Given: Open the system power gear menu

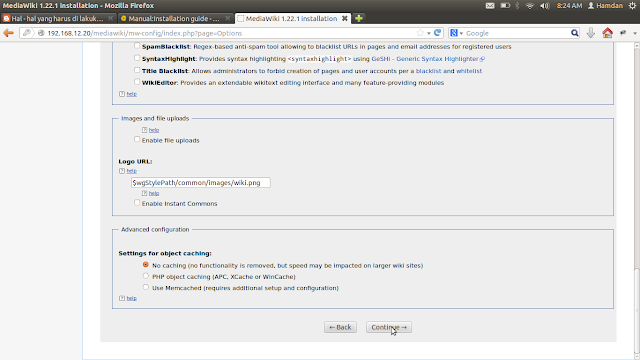Looking at the screenshot, I should tap(632, 6).
